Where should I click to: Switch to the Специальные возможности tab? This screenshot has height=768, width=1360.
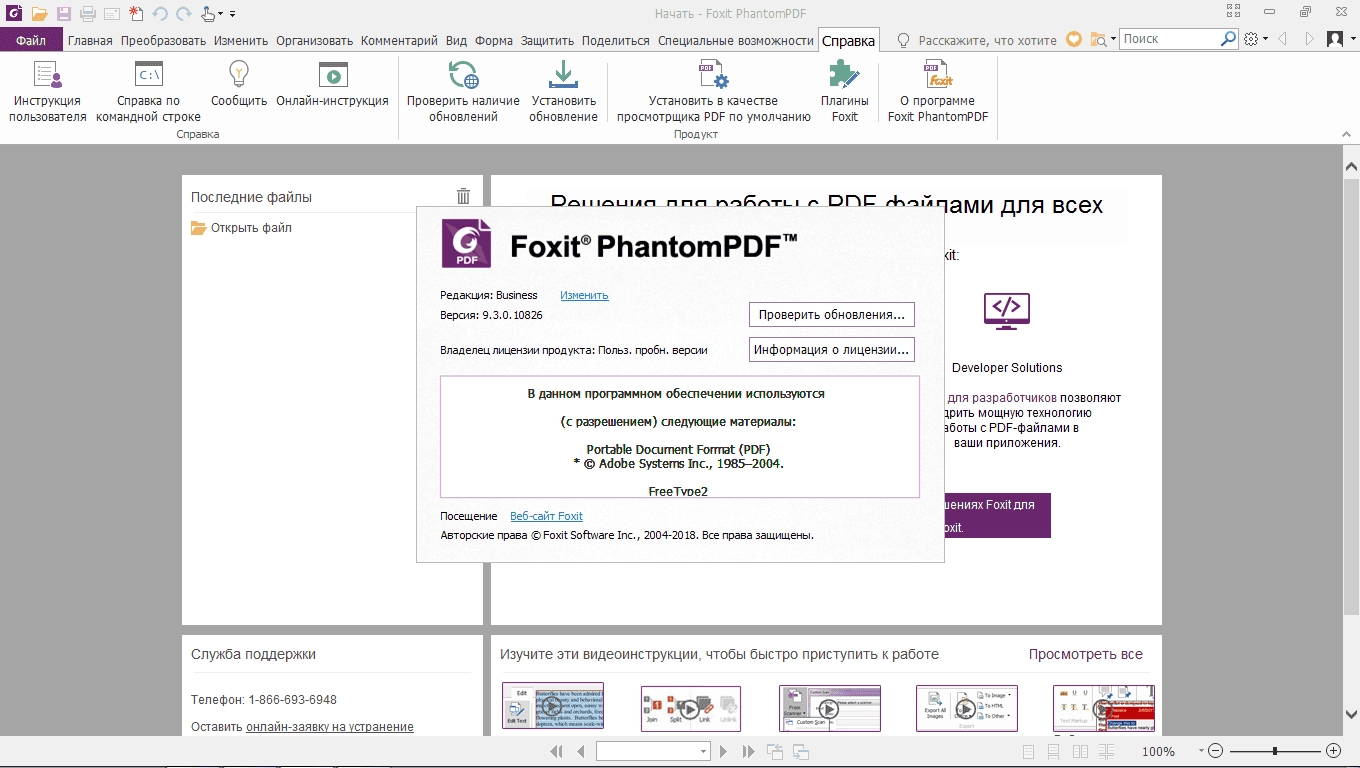click(736, 40)
